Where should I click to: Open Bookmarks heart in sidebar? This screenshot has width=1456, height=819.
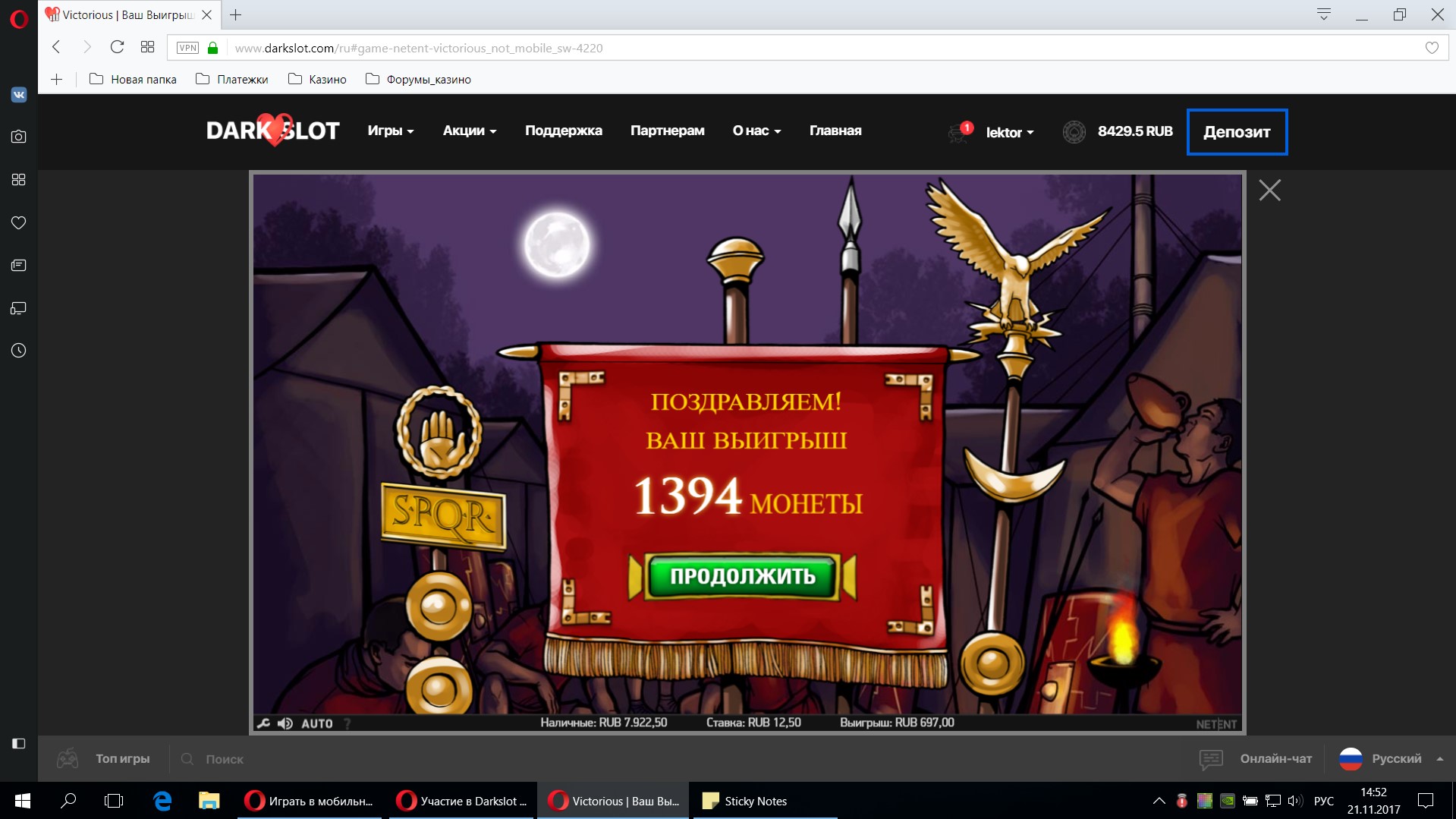point(19,222)
